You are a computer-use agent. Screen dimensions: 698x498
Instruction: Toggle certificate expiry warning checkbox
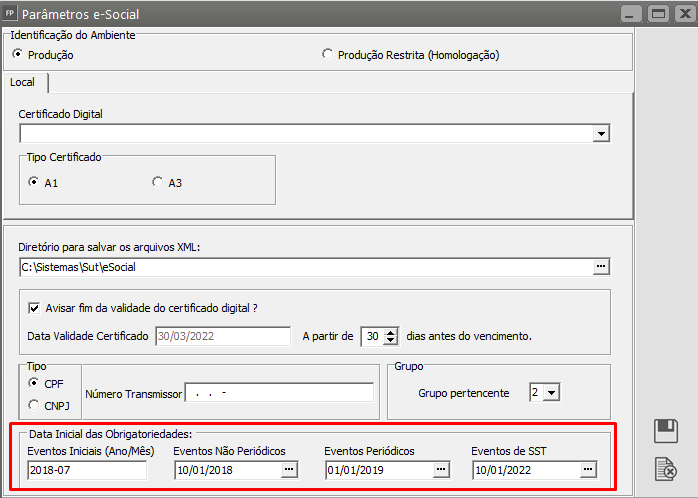click(35, 308)
